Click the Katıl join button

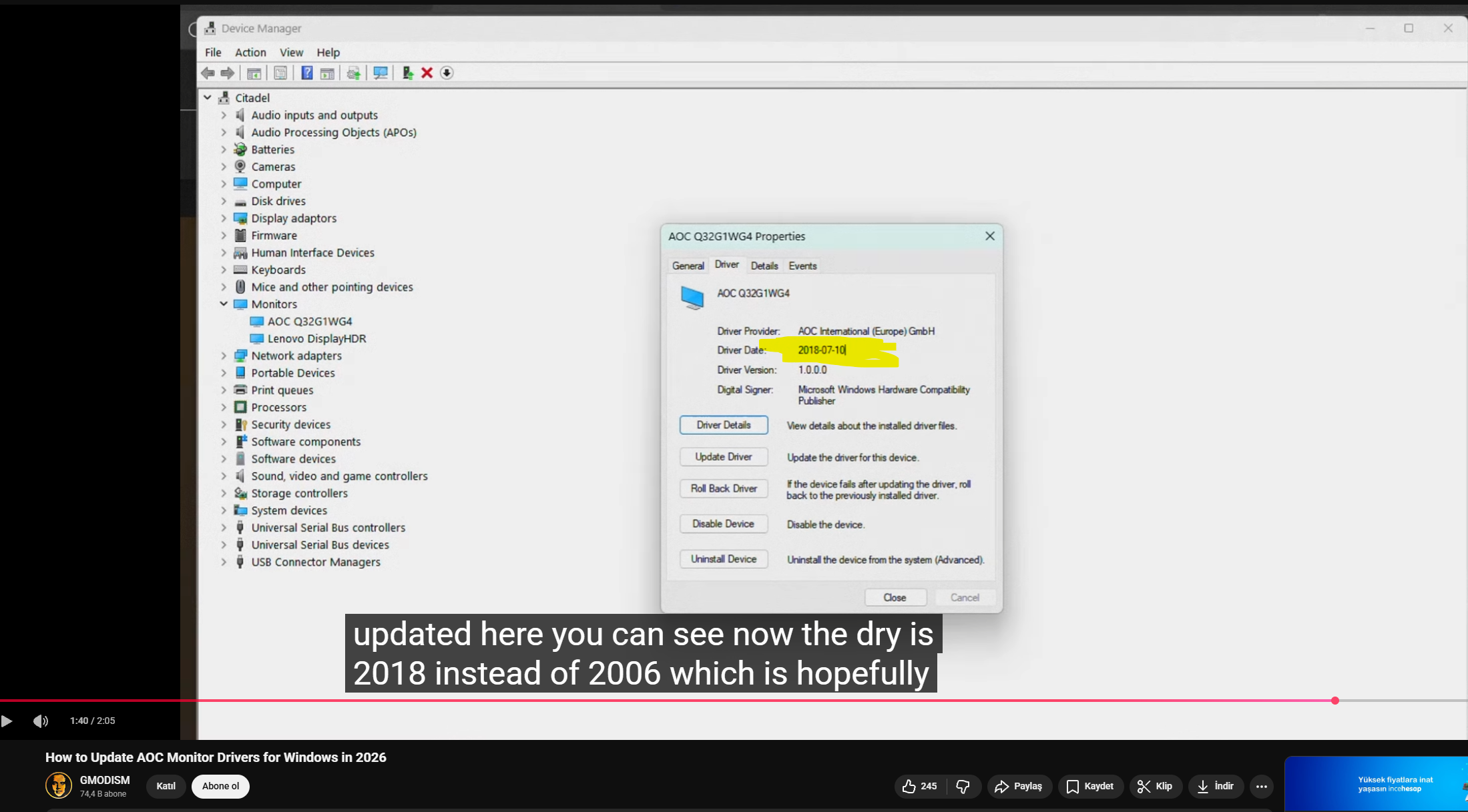[166, 786]
